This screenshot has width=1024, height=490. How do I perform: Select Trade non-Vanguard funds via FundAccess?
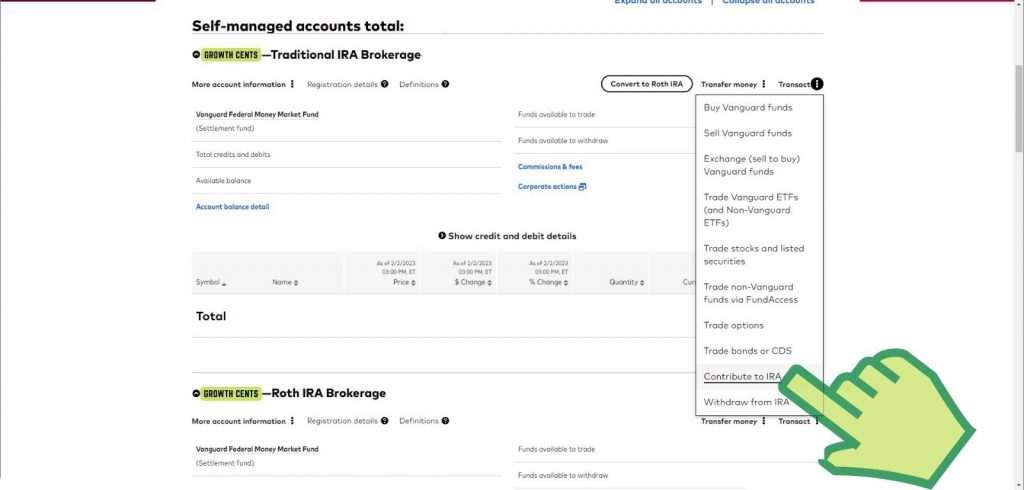point(750,293)
